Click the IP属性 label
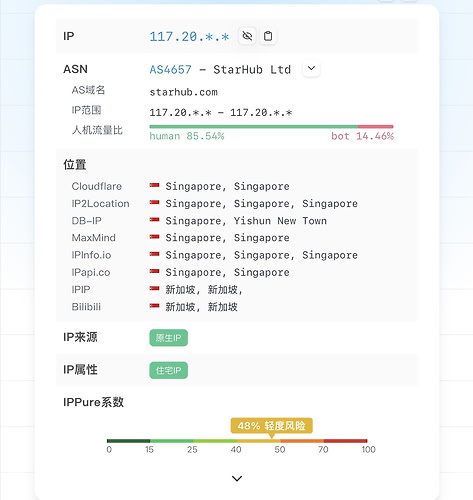The width and height of the screenshot is (473, 500). 80,370
